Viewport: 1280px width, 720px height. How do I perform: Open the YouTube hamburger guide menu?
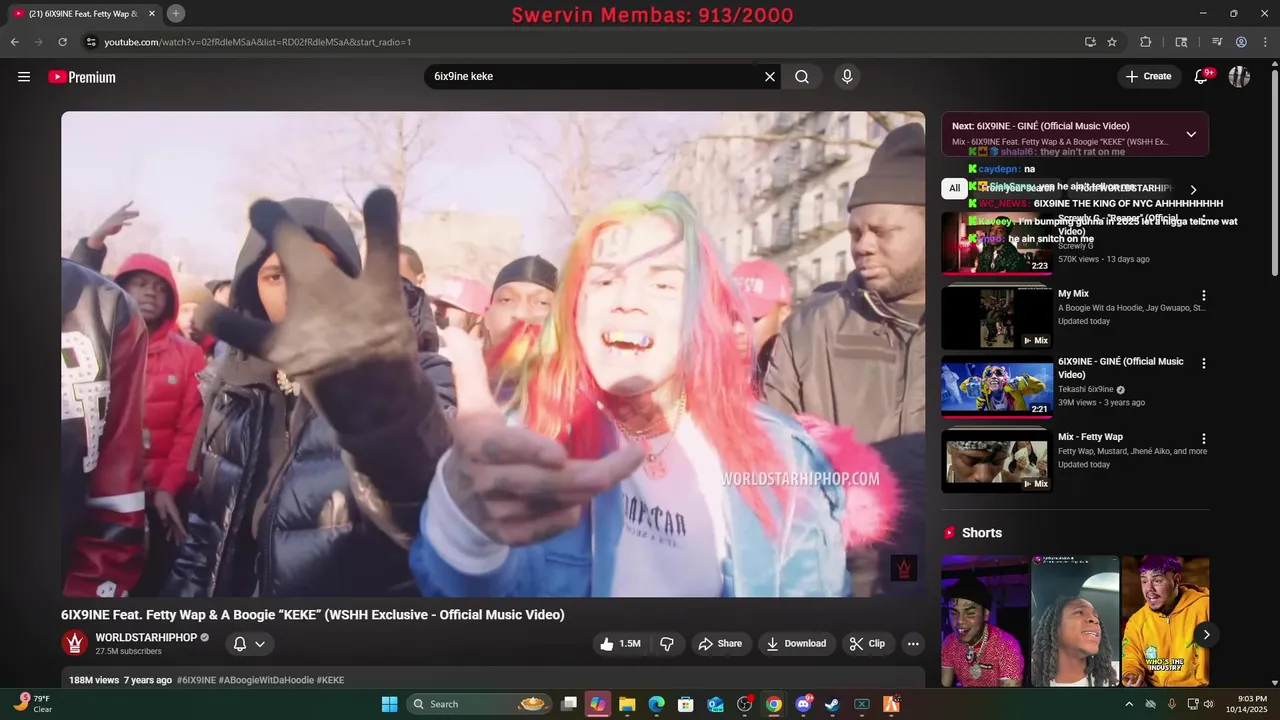click(24, 77)
